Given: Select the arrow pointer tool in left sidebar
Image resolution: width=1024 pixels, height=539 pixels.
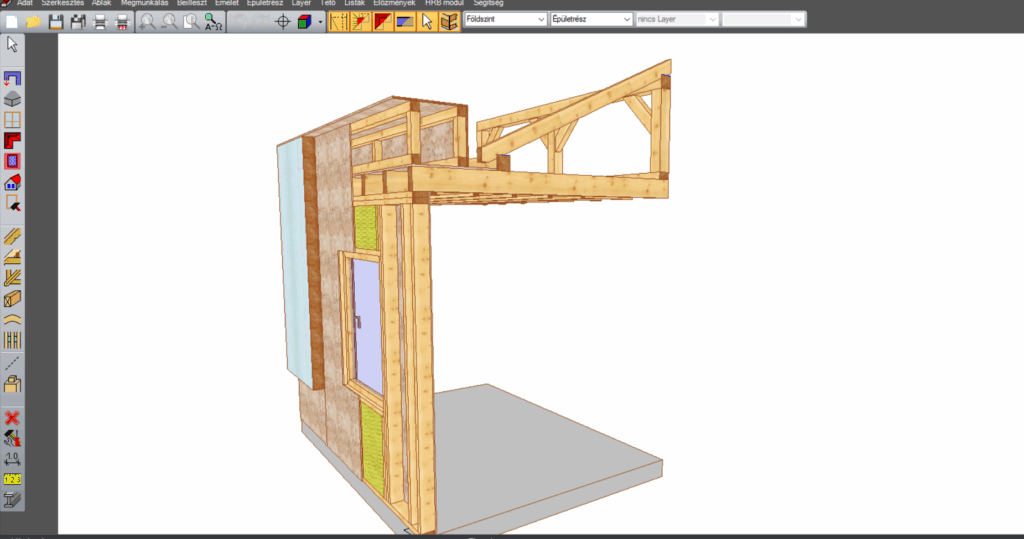Looking at the screenshot, I should (13, 43).
